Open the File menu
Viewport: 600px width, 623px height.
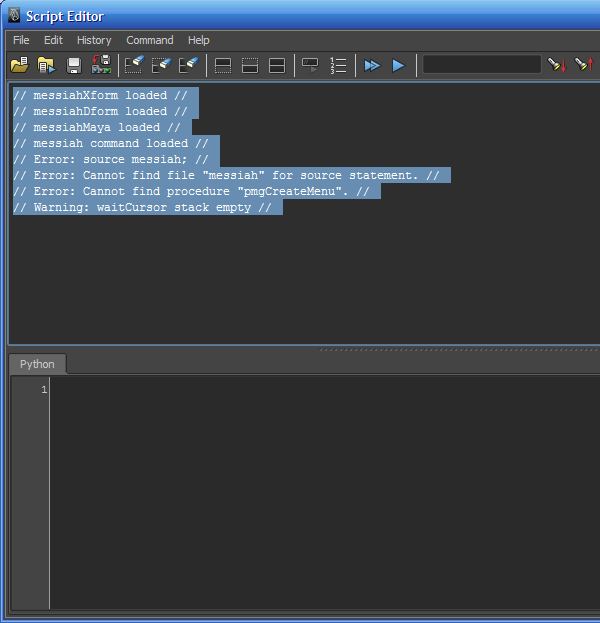(x=21, y=40)
